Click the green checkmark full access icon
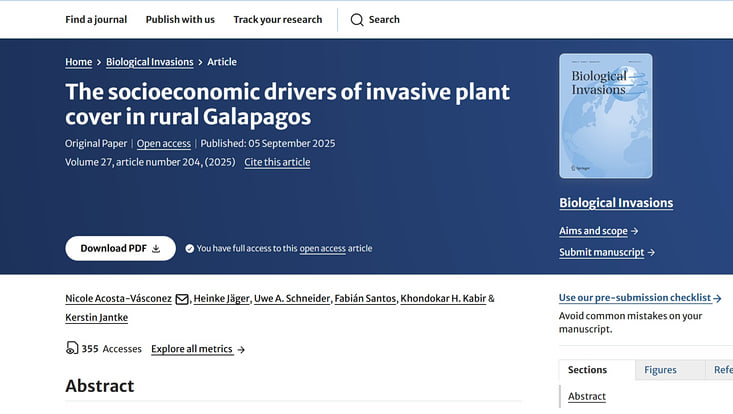 pyautogui.click(x=189, y=249)
